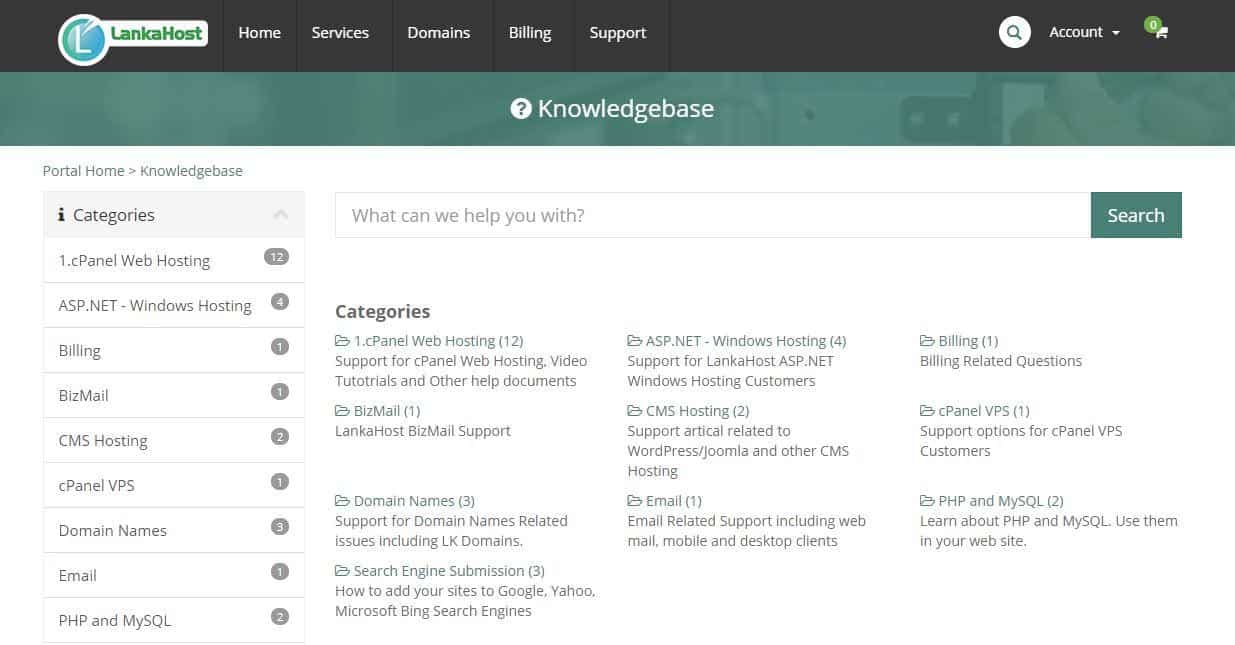Focus the 'What can we help you with?' field
The width and height of the screenshot is (1235, 645).
[713, 215]
